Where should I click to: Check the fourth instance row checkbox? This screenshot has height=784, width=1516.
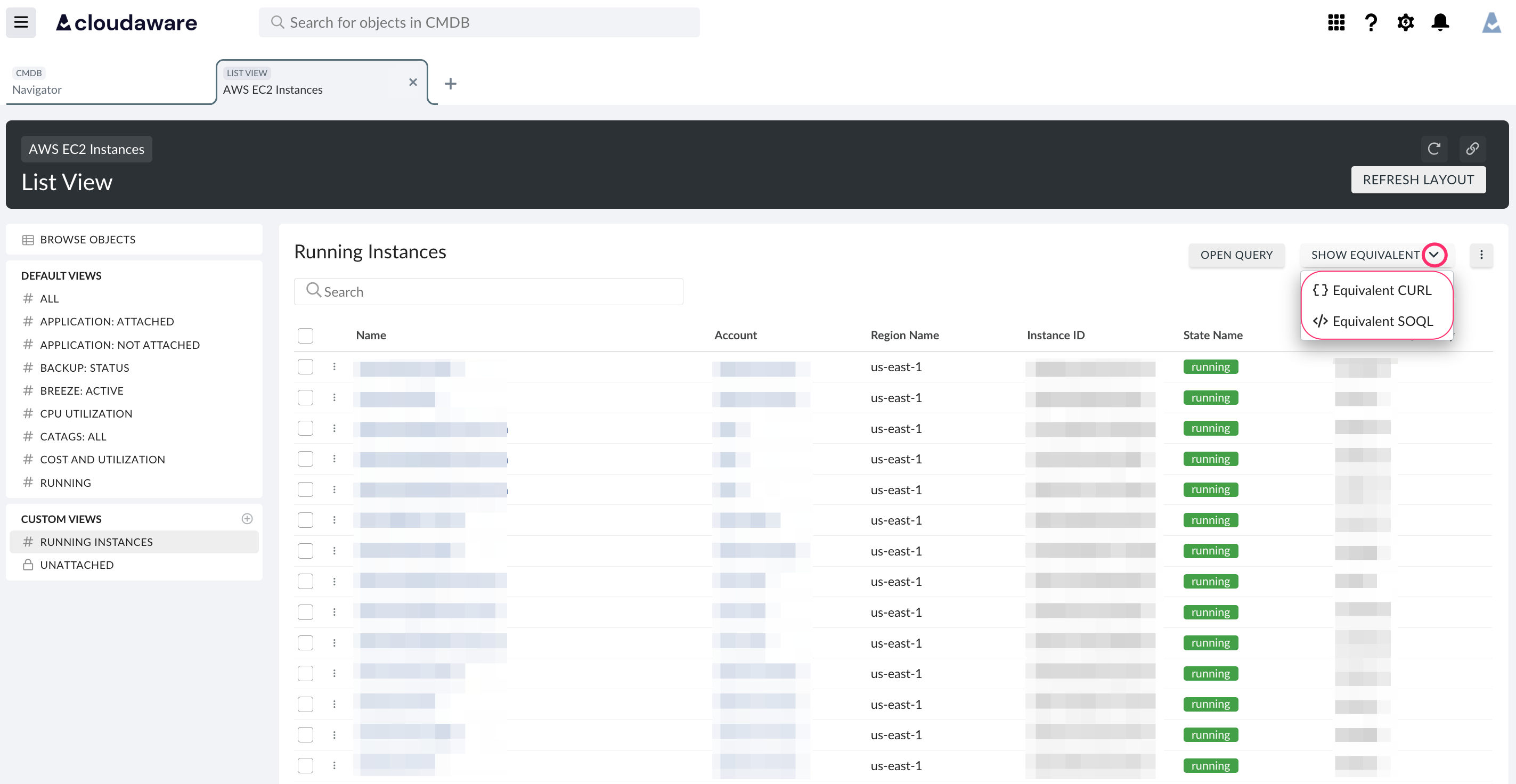[305, 459]
